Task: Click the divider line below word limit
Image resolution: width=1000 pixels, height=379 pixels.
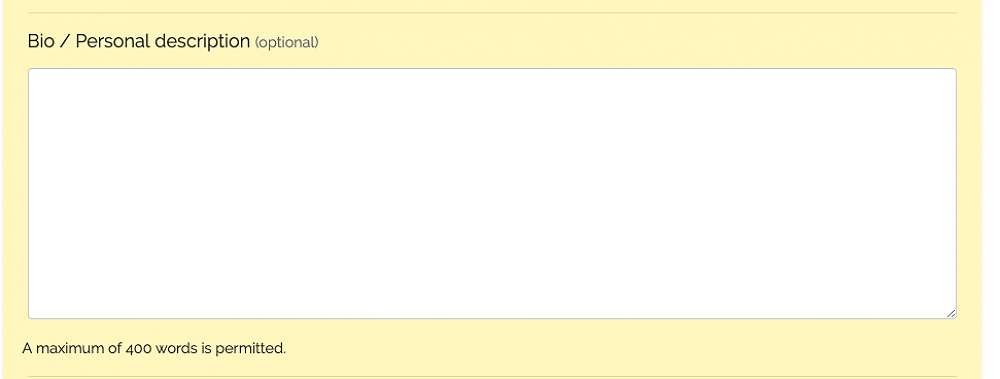Action: point(492,376)
